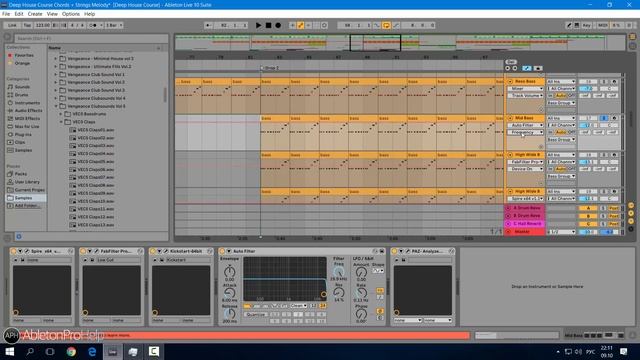Open the Help menu

tap(89, 14)
